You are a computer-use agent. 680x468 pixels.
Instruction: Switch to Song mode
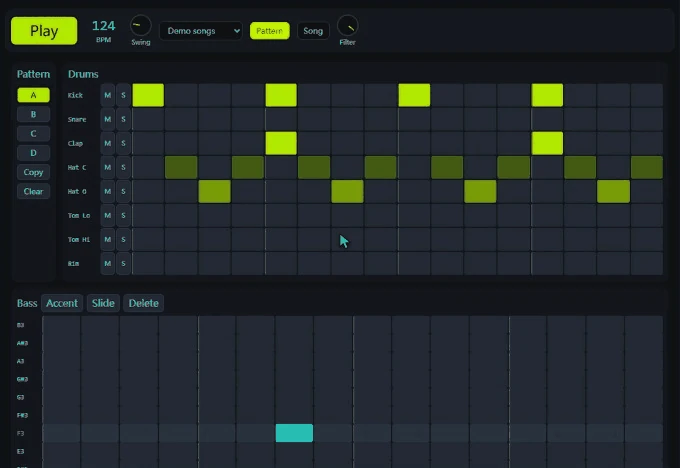tap(313, 31)
